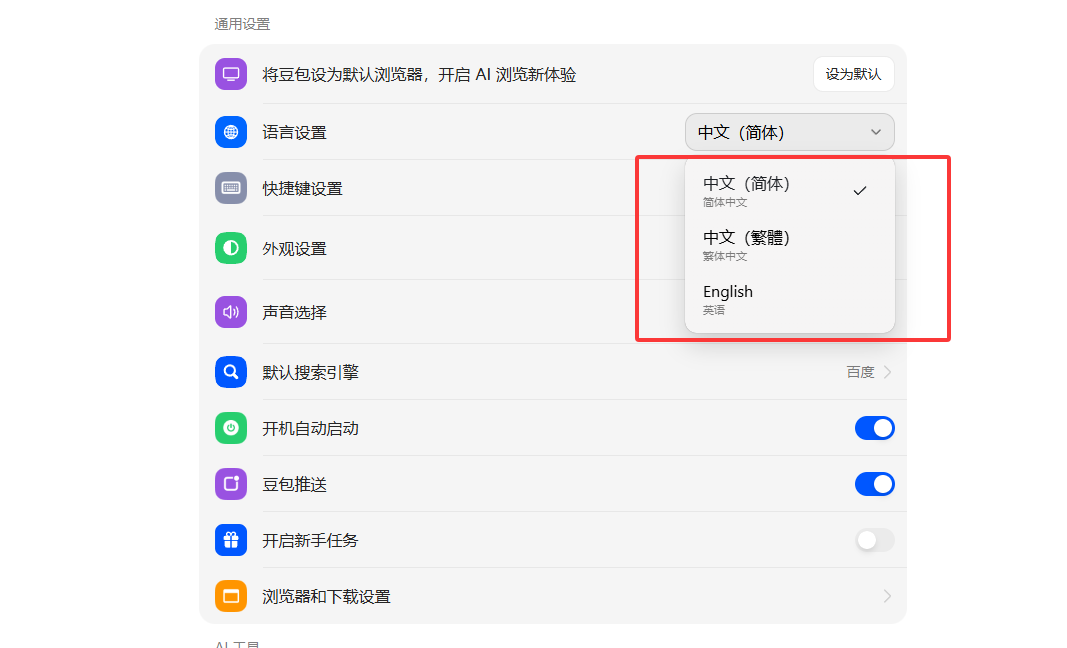Screen dimensions: 1067x648
Task: Open the 百度 default search engine chooser
Action: point(868,372)
